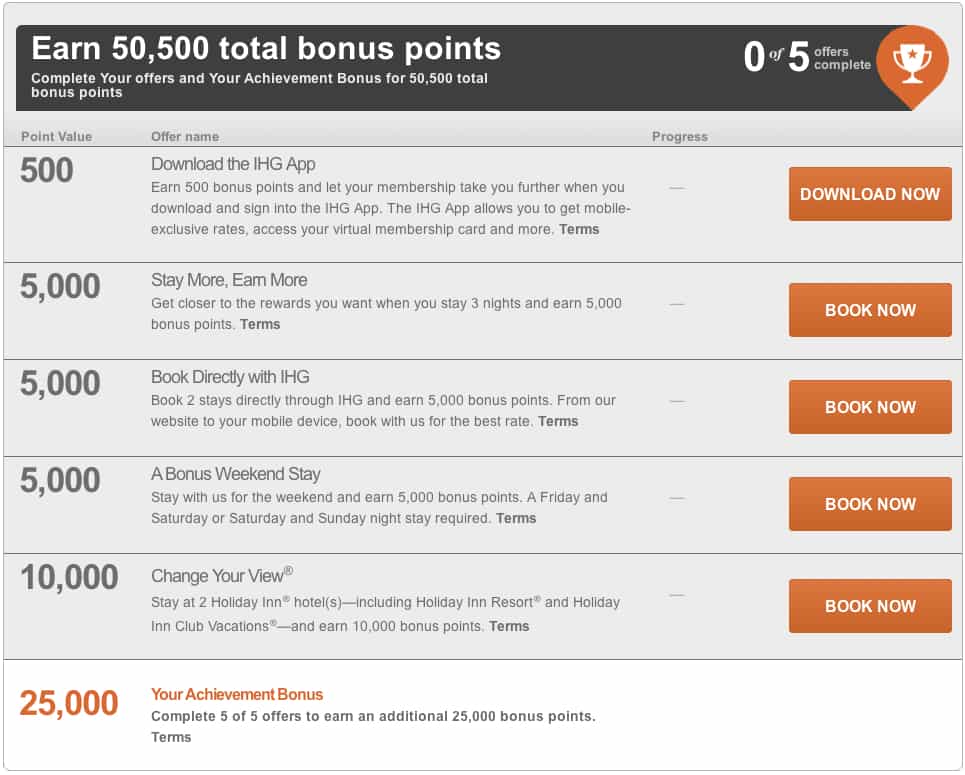Open Terms for the IHG App offer
Screen dimensions: 965x775
581,229
